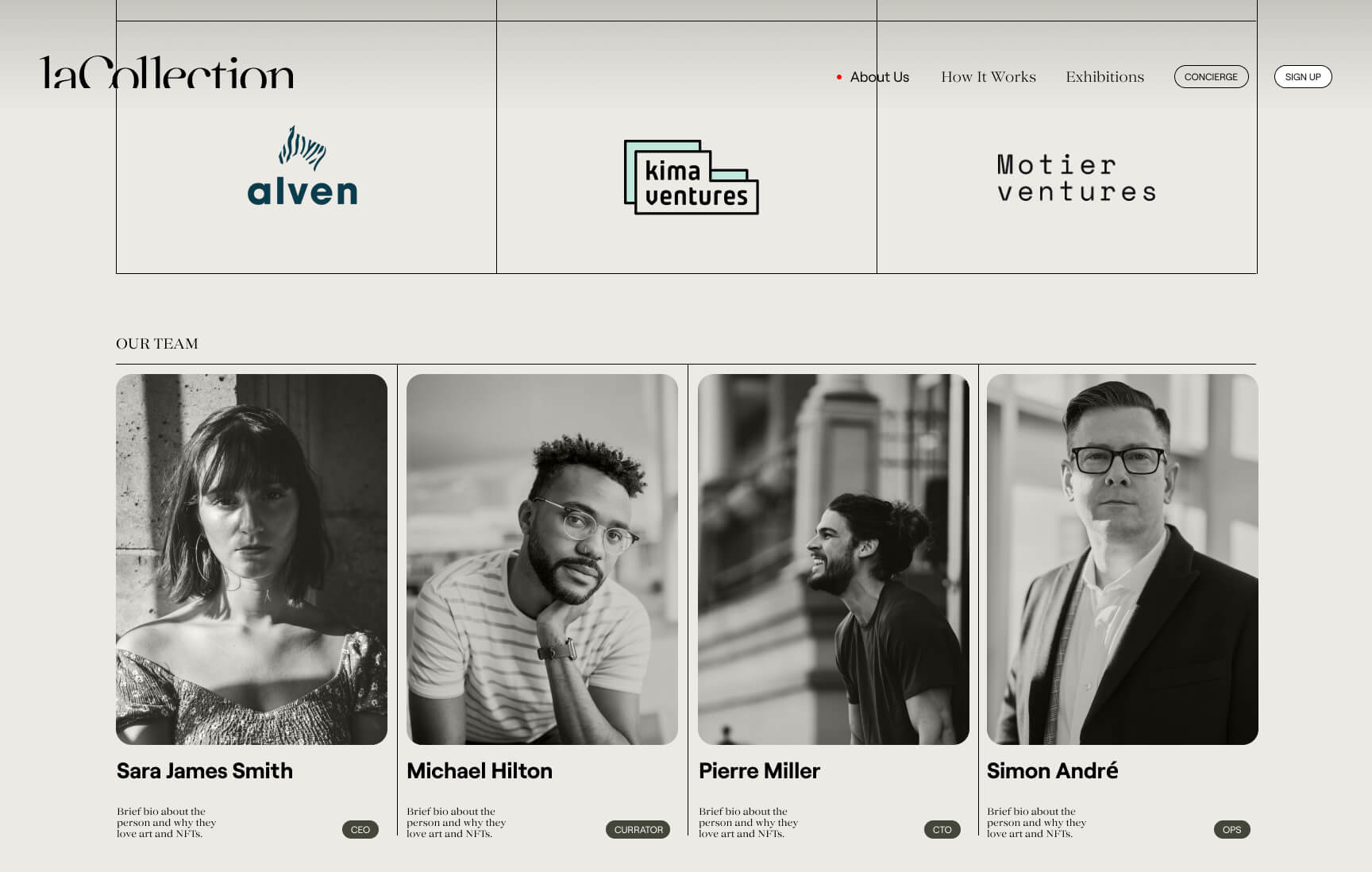1372x872 pixels.
Task: Click the laCollection logo
Action: click(167, 71)
